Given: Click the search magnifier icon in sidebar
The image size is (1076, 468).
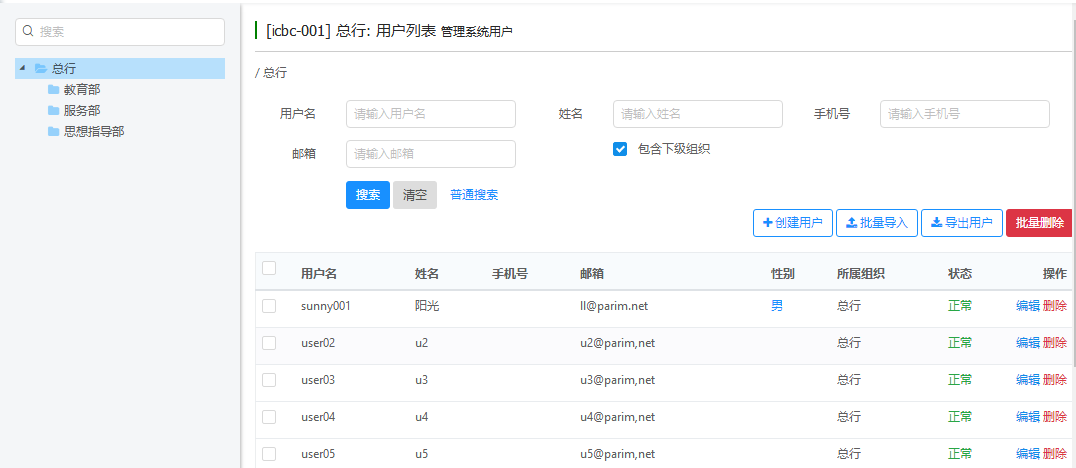Looking at the screenshot, I should coord(28,32).
